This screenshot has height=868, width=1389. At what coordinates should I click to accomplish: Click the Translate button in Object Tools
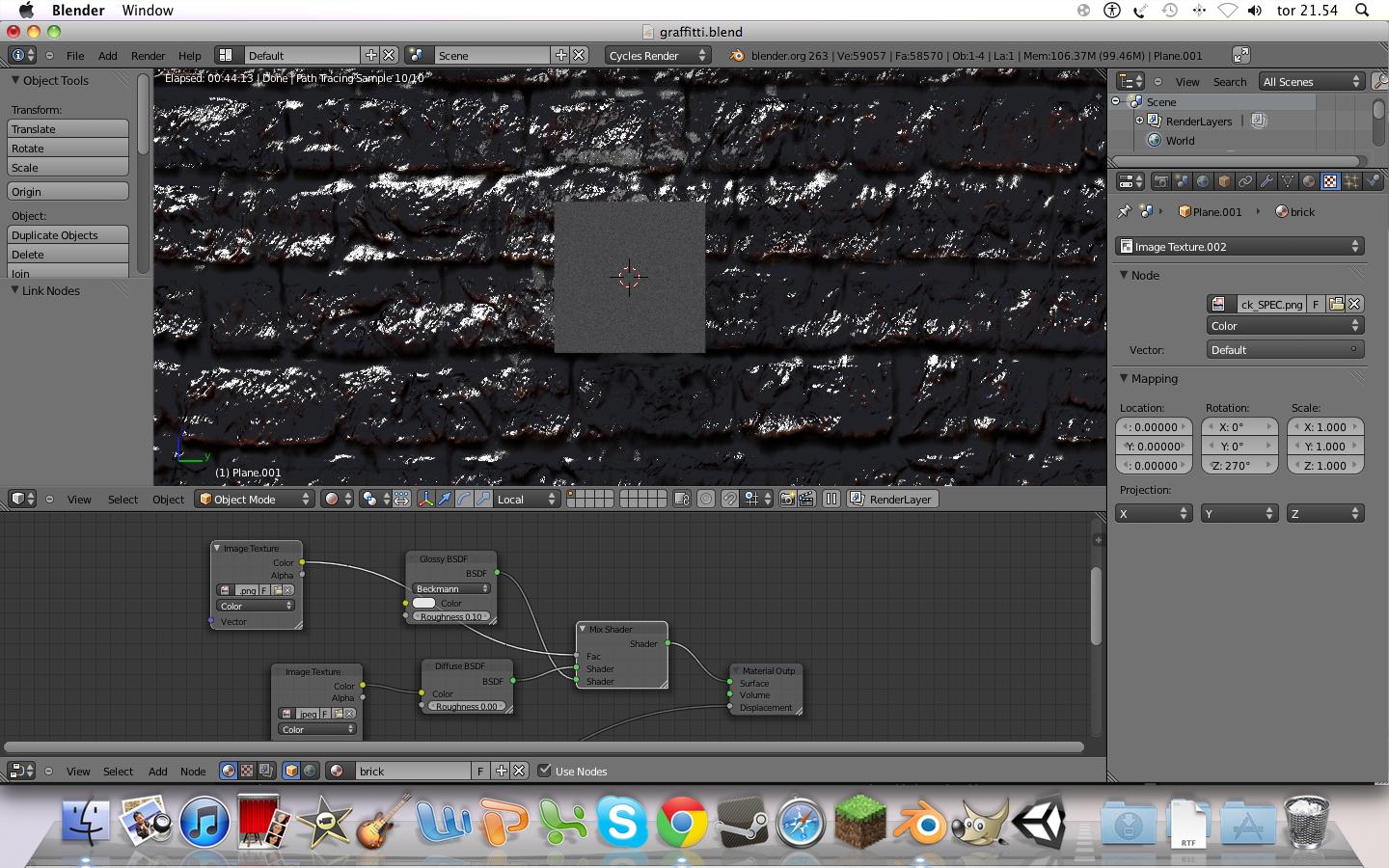(x=68, y=128)
